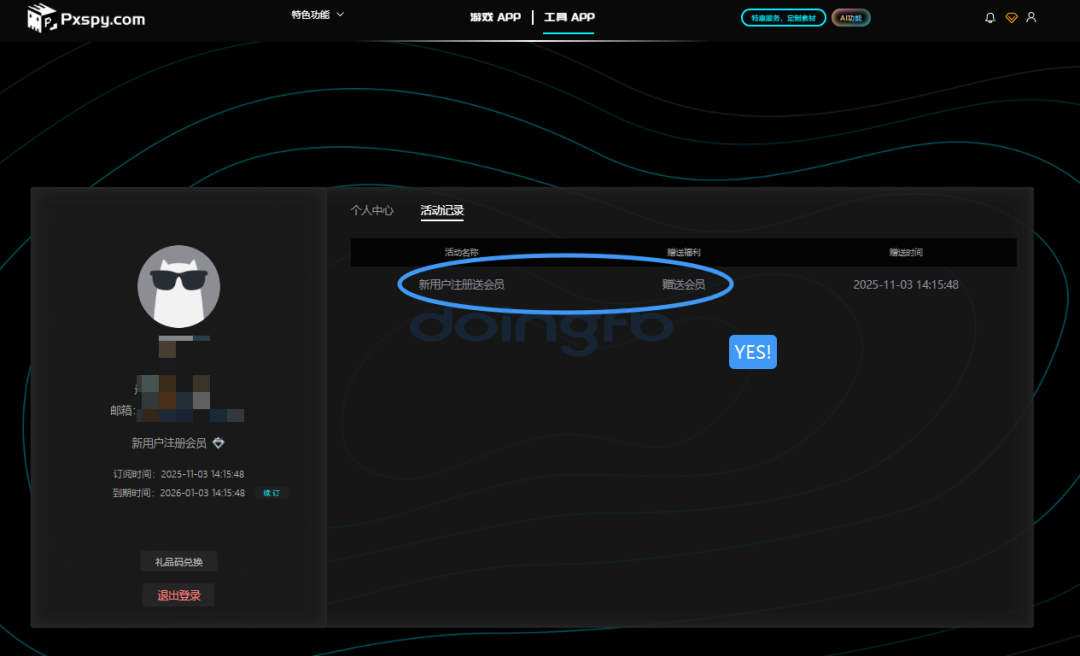Click the chevron arrow next to 特色功能
The width and height of the screenshot is (1080, 656).
[x=340, y=15]
